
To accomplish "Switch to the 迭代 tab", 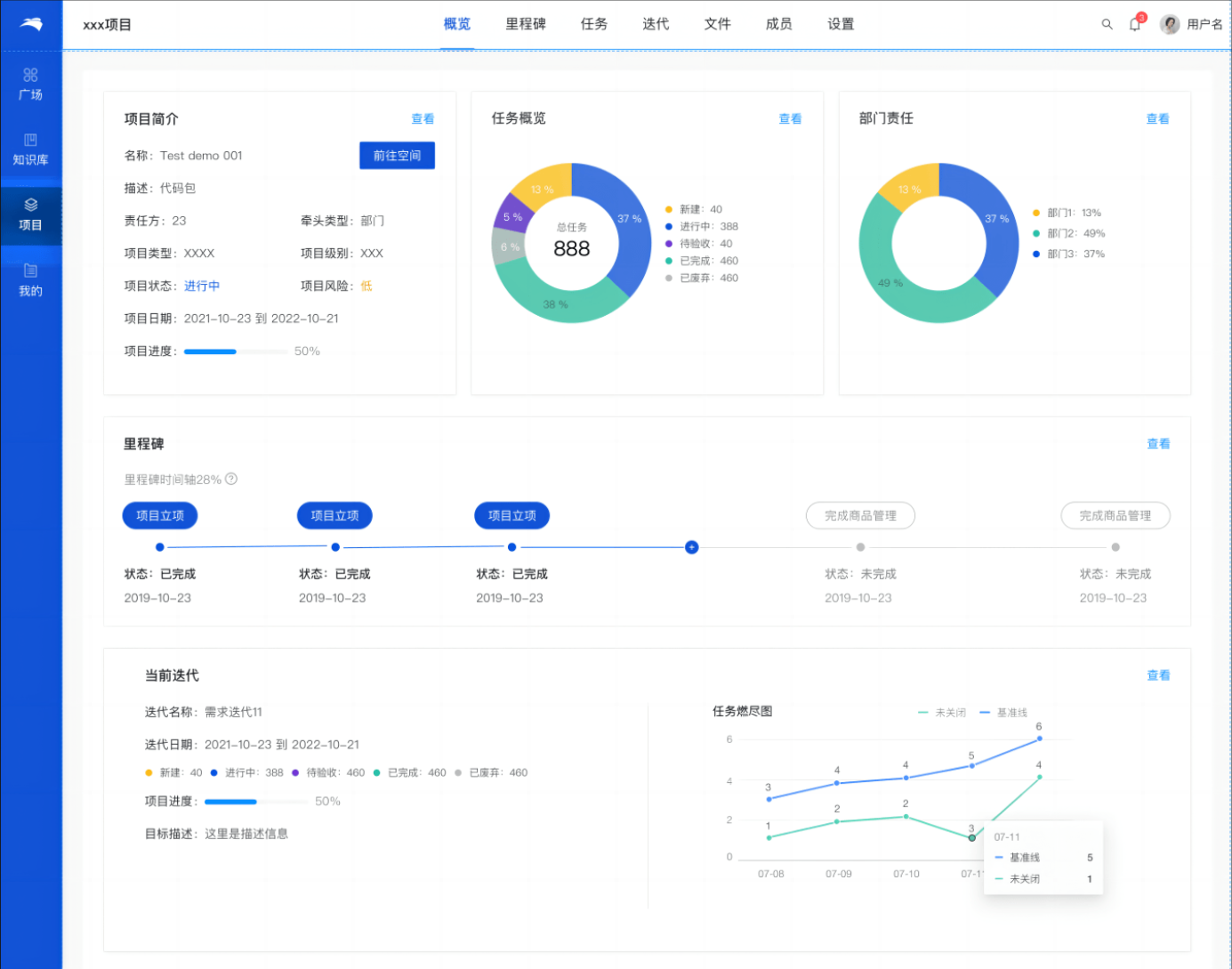I will (x=656, y=24).
